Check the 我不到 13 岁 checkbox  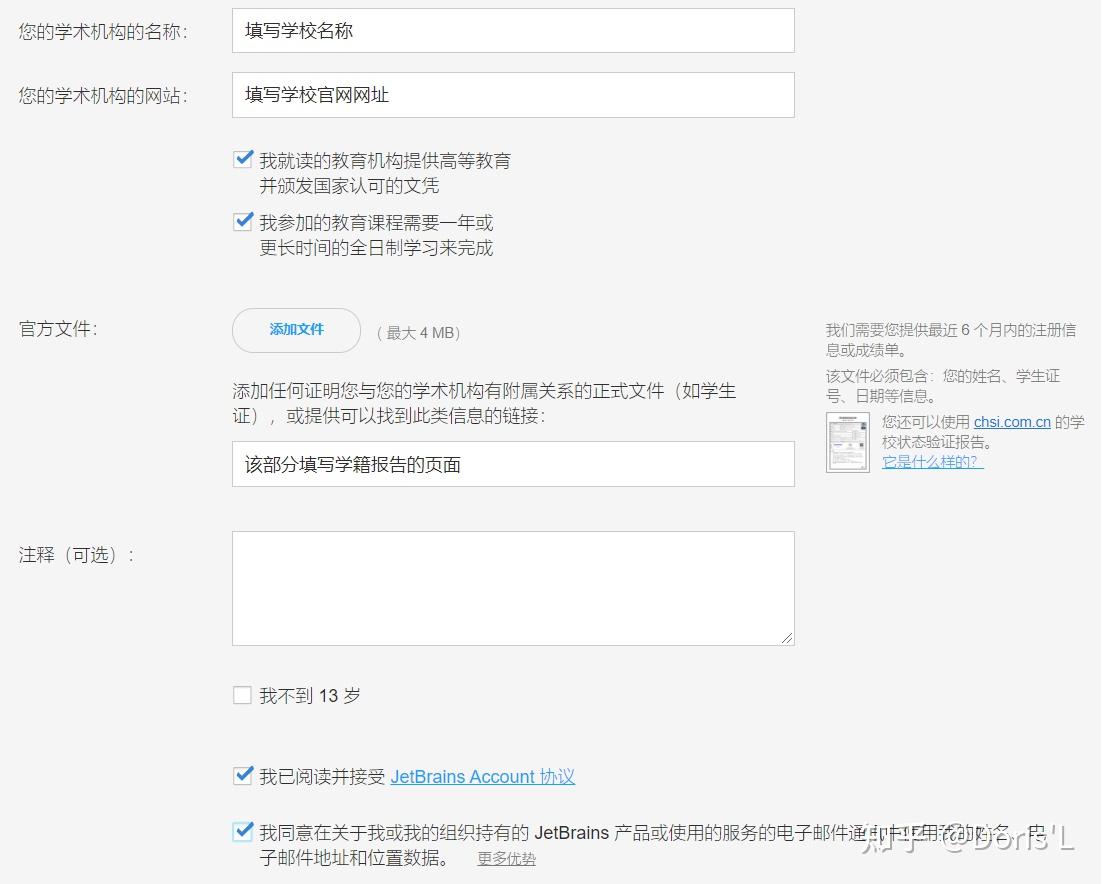pyautogui.click(x=242, y=695)
